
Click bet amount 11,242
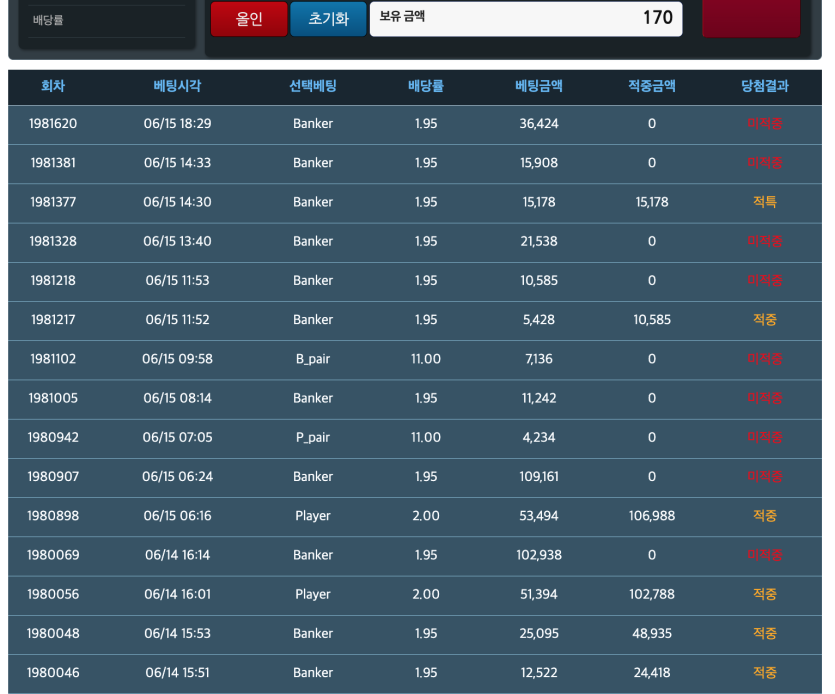(x=539, y=398)
